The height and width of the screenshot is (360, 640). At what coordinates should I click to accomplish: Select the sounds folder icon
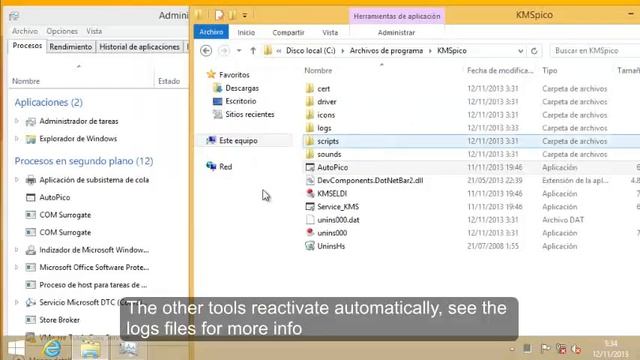tap(310, 154)
